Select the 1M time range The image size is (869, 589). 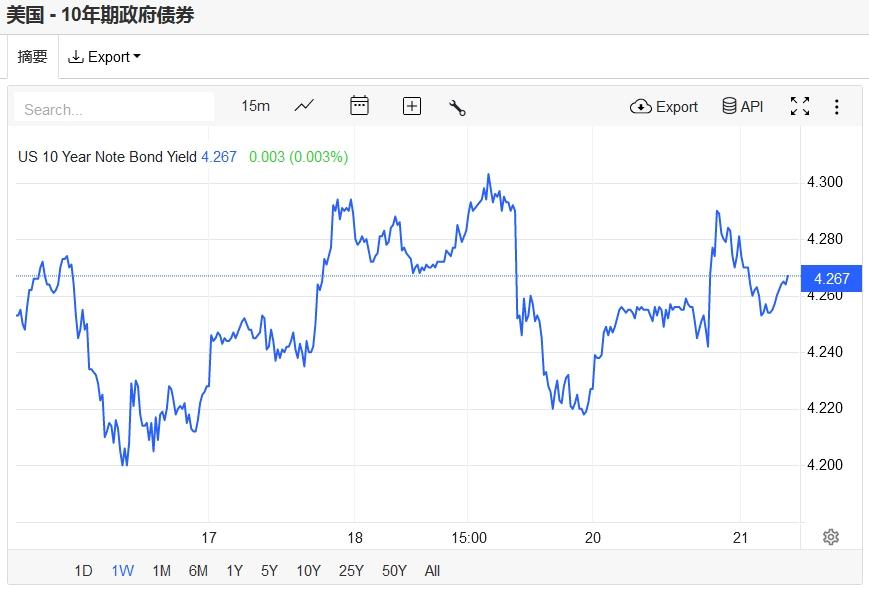161,571
